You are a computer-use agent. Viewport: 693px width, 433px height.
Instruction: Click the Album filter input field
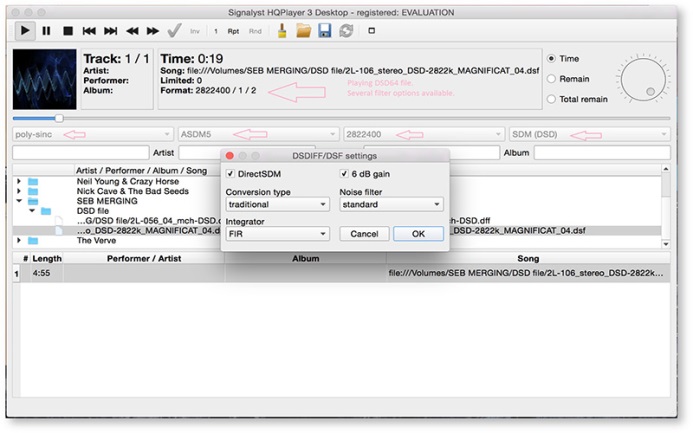602,152
